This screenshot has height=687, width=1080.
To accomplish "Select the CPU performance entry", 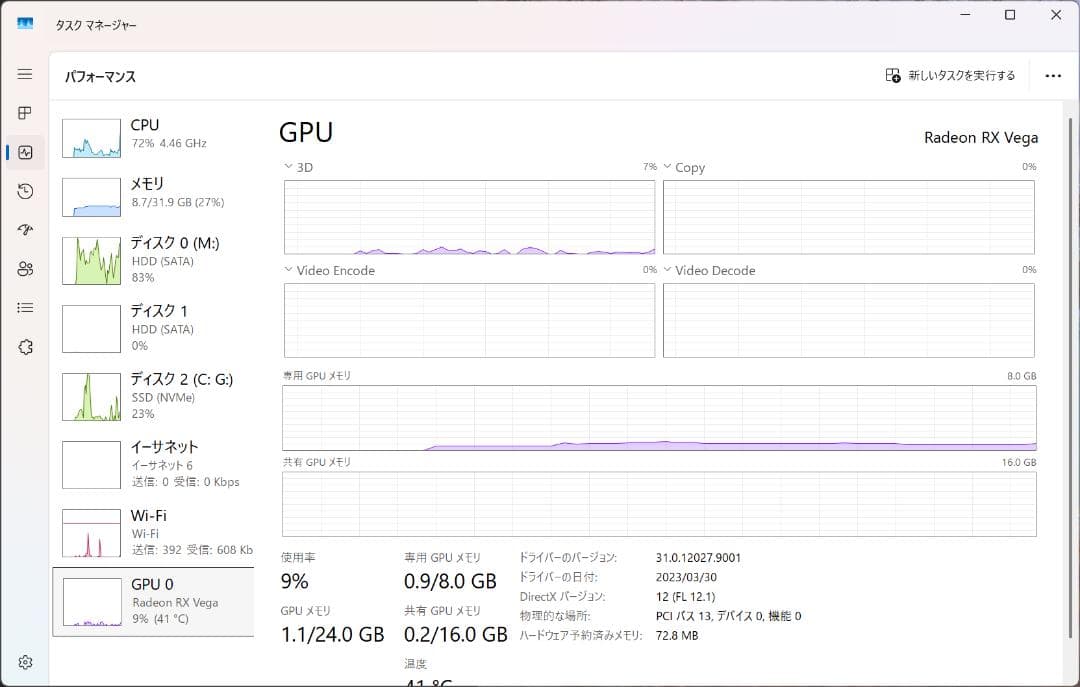I will coord(150,139).
